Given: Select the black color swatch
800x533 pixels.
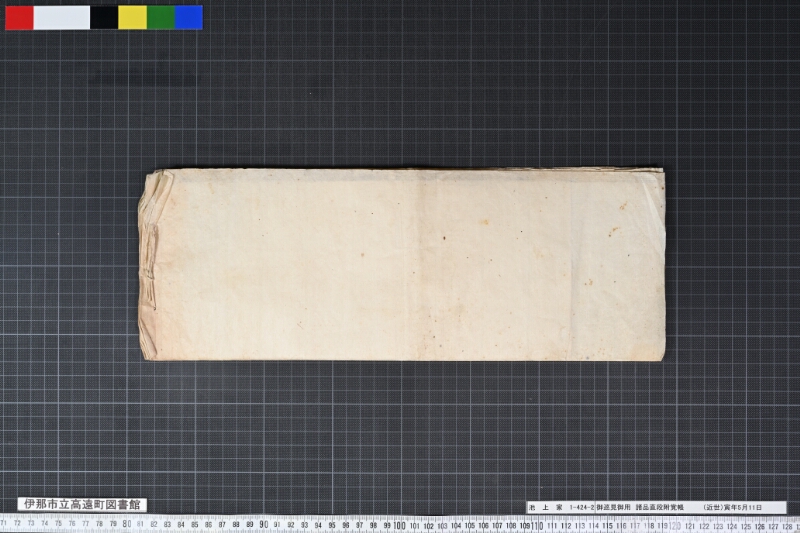Looking at the screenshot, I should coord(104,17).
